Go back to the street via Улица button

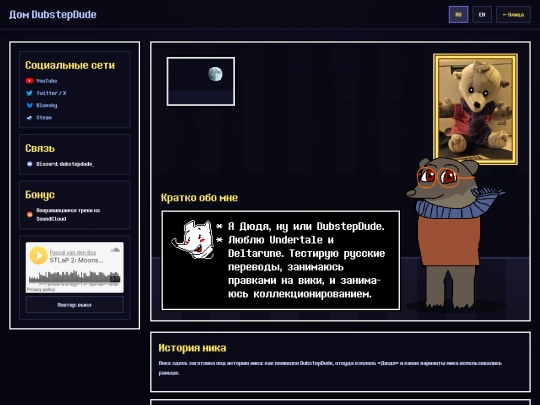[x=513, y=15]
